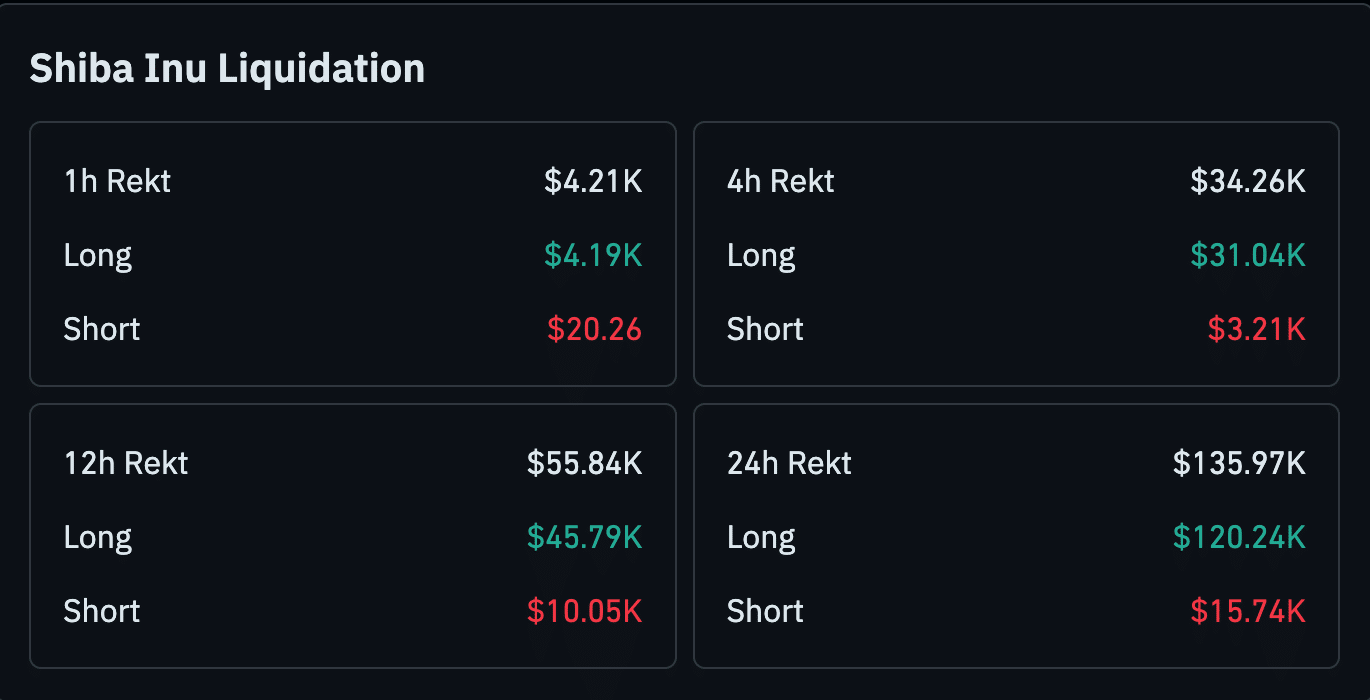Click the 1h Short value $20.26
The width and height of the screenshot is (1370, 700).
pos(594,329)
